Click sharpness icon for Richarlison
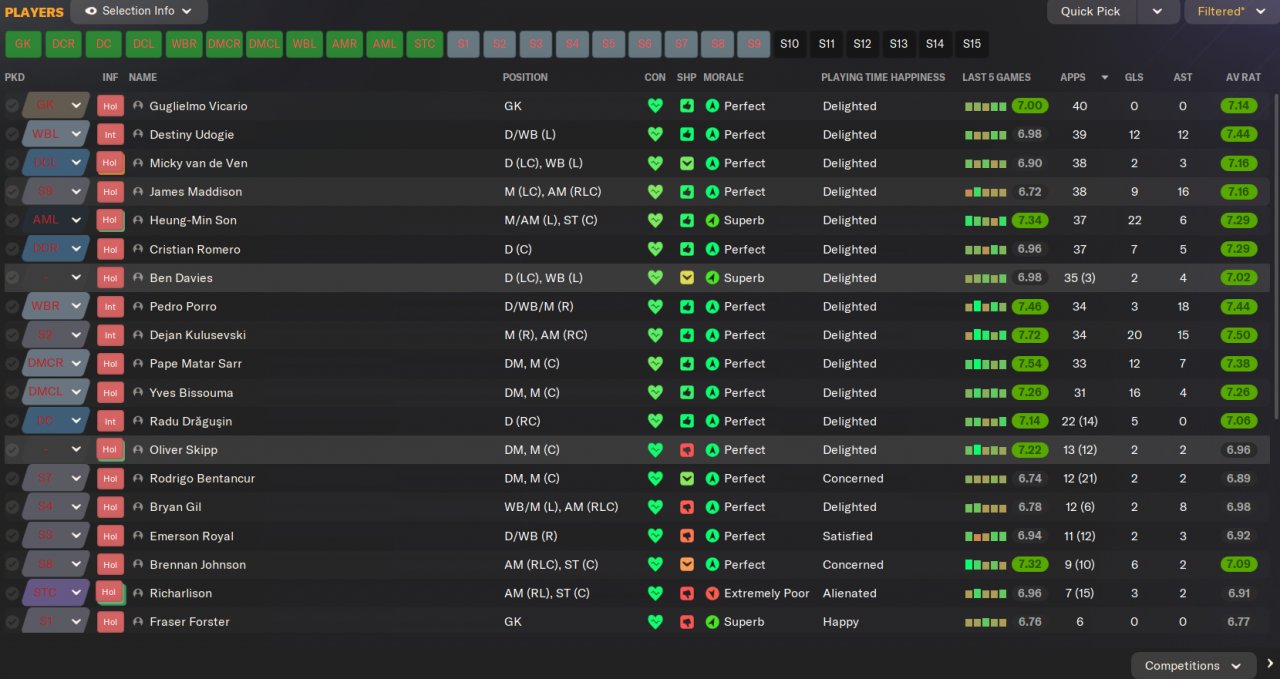This screenshot has height=679, width=1280. tap(687, 593)
